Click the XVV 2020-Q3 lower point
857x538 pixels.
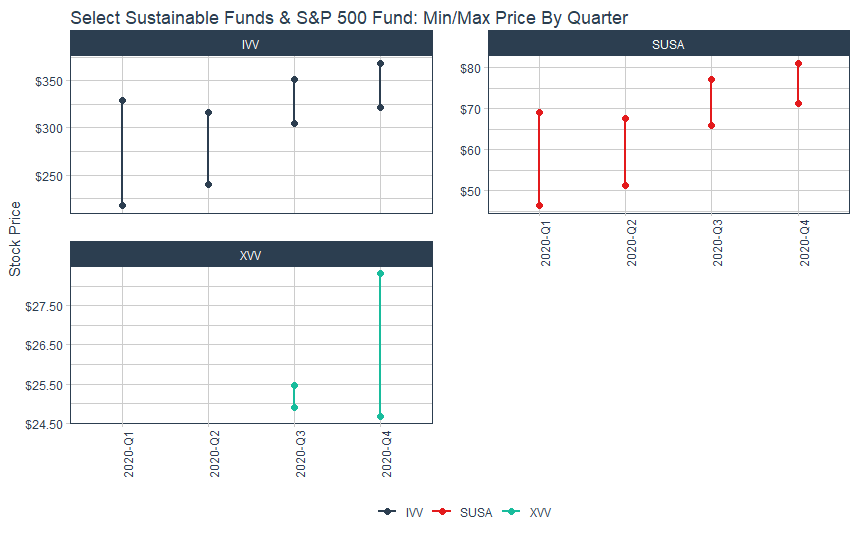coord(294,407)
